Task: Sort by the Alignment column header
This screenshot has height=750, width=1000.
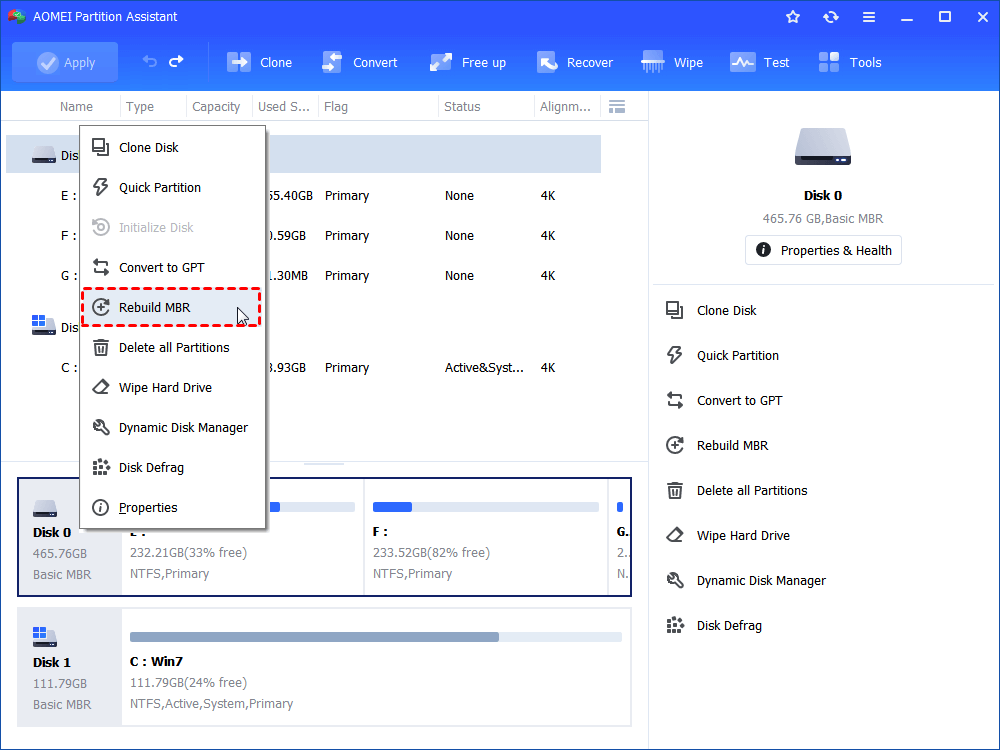Action: 565,107
